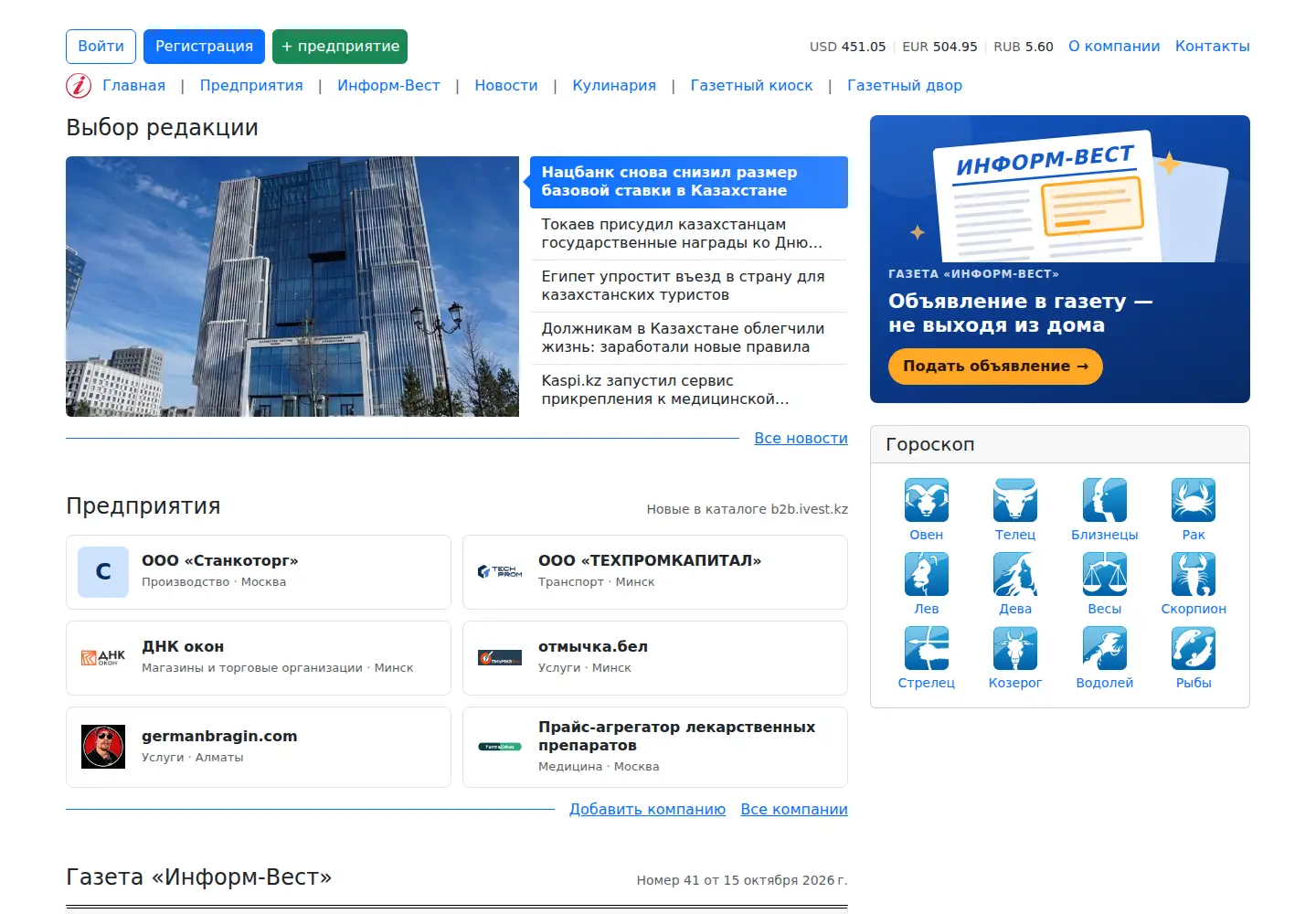Open ООО «ТЕХПРОМКАПИТАЛ» company name
The width and height of the screenshot is (1316, 914).
[x=650, y=560]
